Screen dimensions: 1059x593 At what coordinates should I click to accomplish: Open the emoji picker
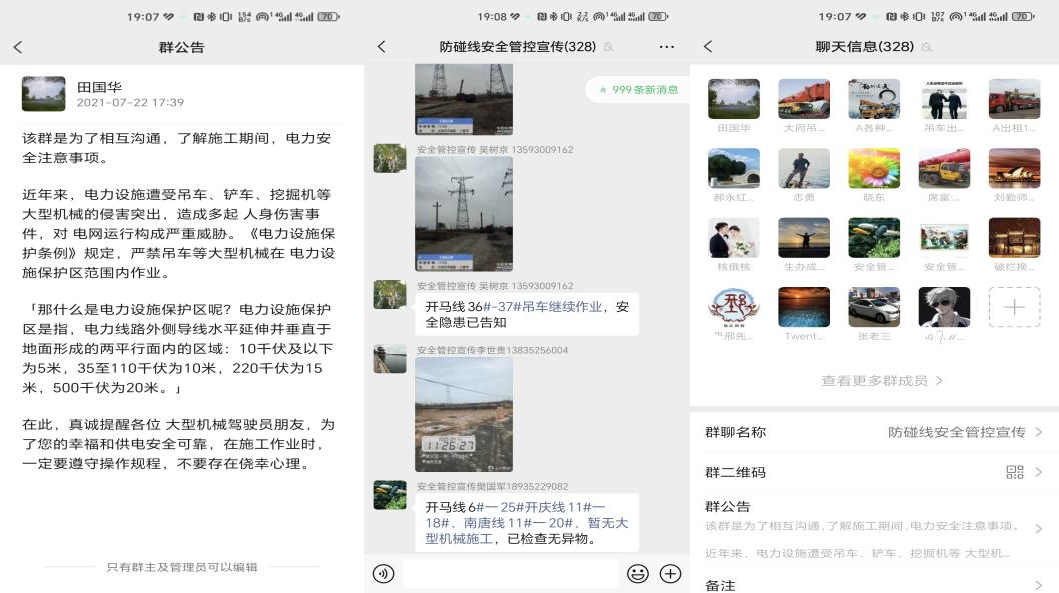[637, 574]
